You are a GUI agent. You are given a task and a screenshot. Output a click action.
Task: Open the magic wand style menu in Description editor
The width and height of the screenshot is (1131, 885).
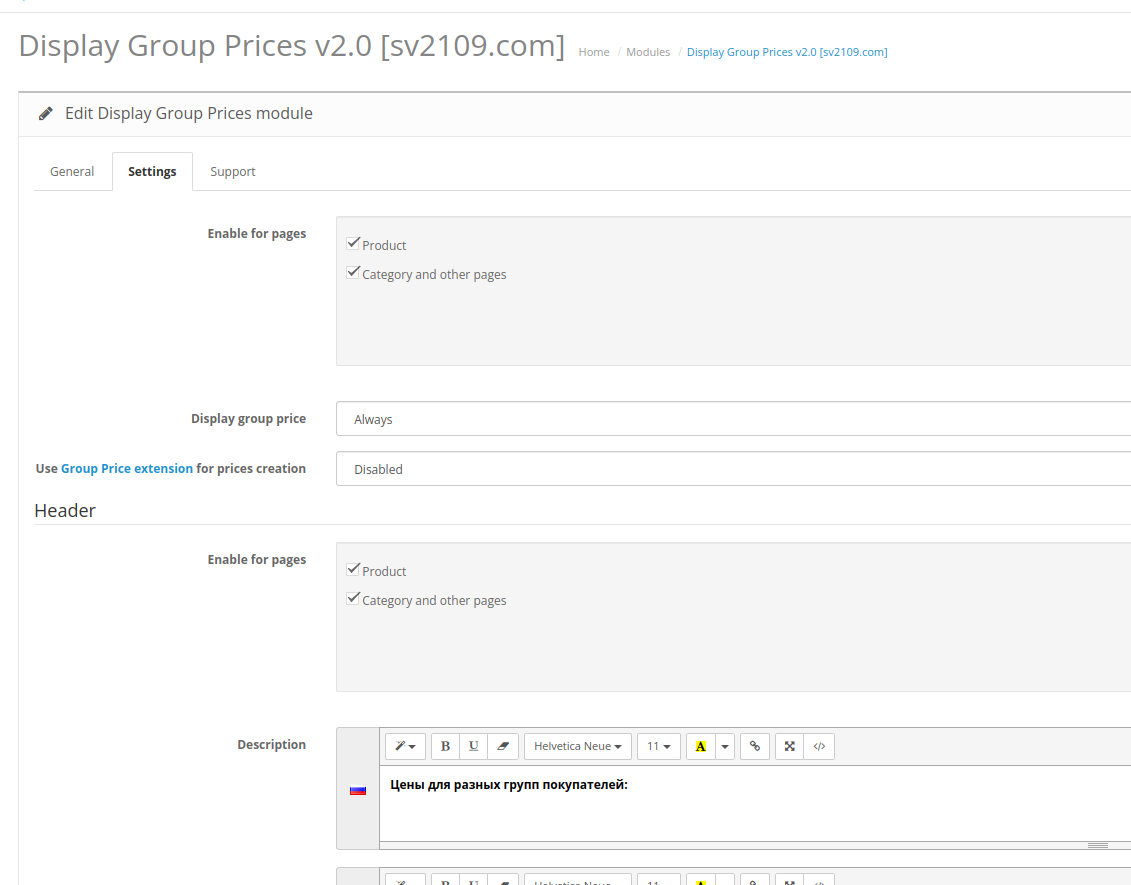[405, 746]
